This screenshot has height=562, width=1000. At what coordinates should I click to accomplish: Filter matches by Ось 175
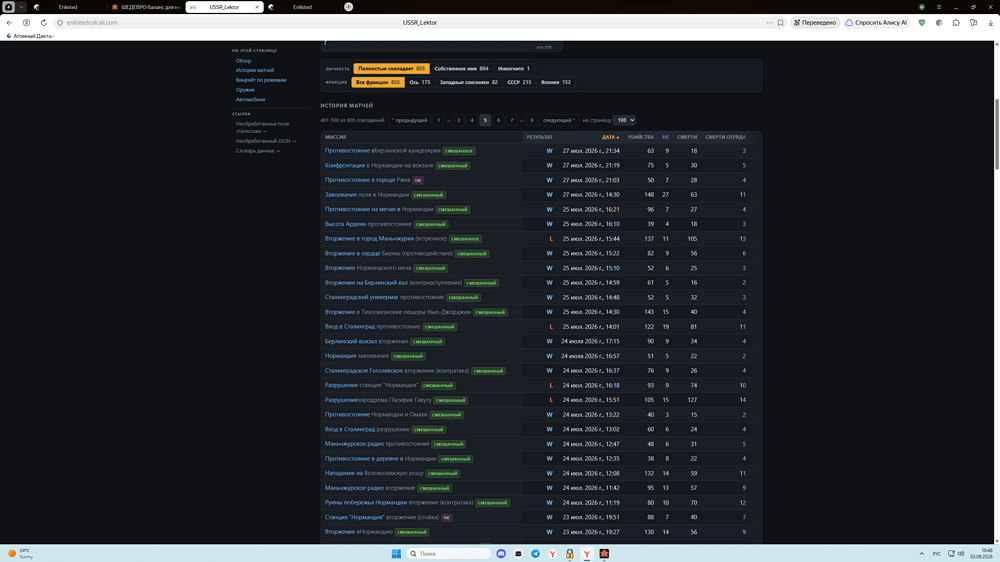coord(420,82)
